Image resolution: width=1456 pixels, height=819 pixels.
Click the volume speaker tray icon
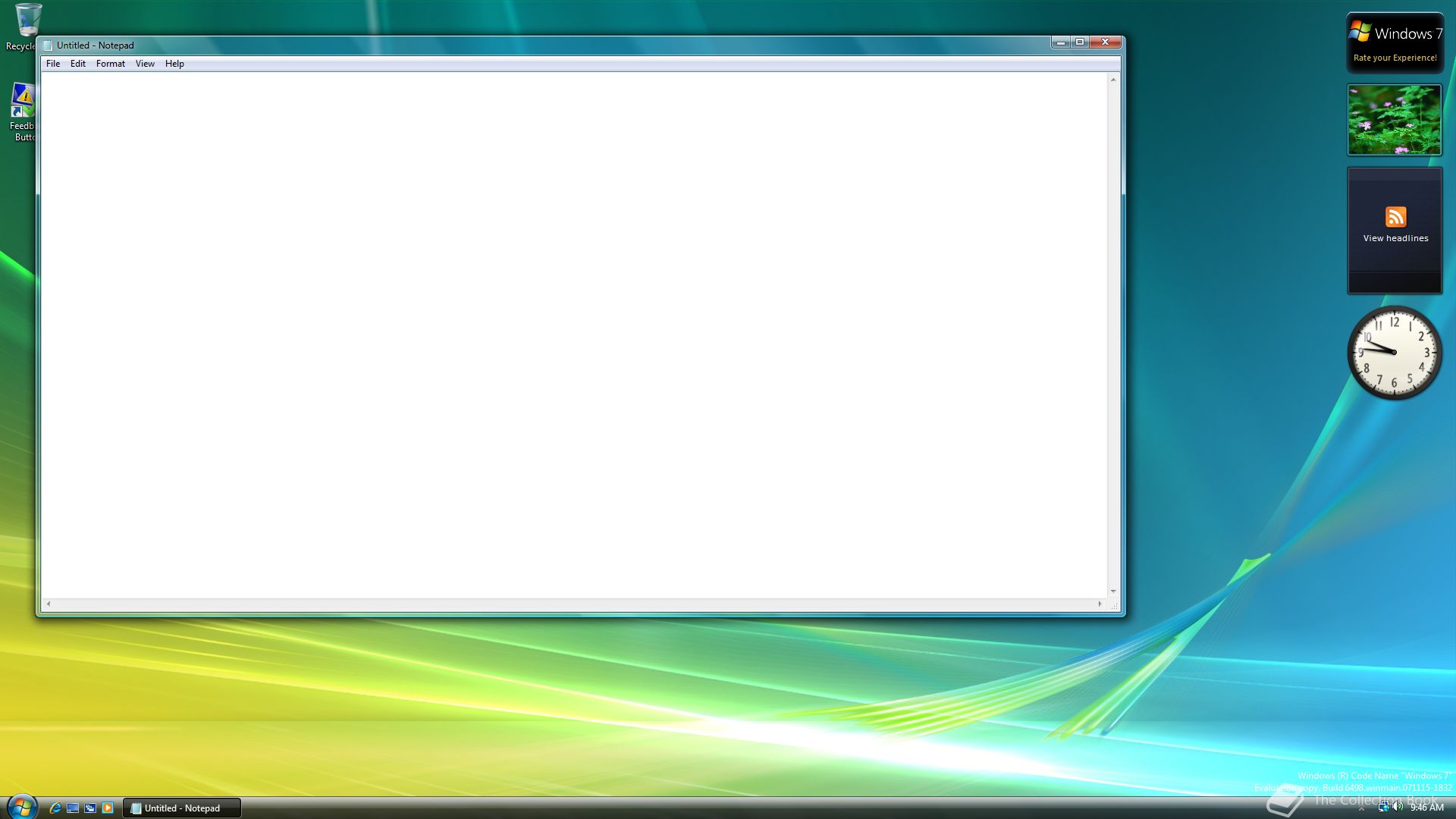(1398, 807)
